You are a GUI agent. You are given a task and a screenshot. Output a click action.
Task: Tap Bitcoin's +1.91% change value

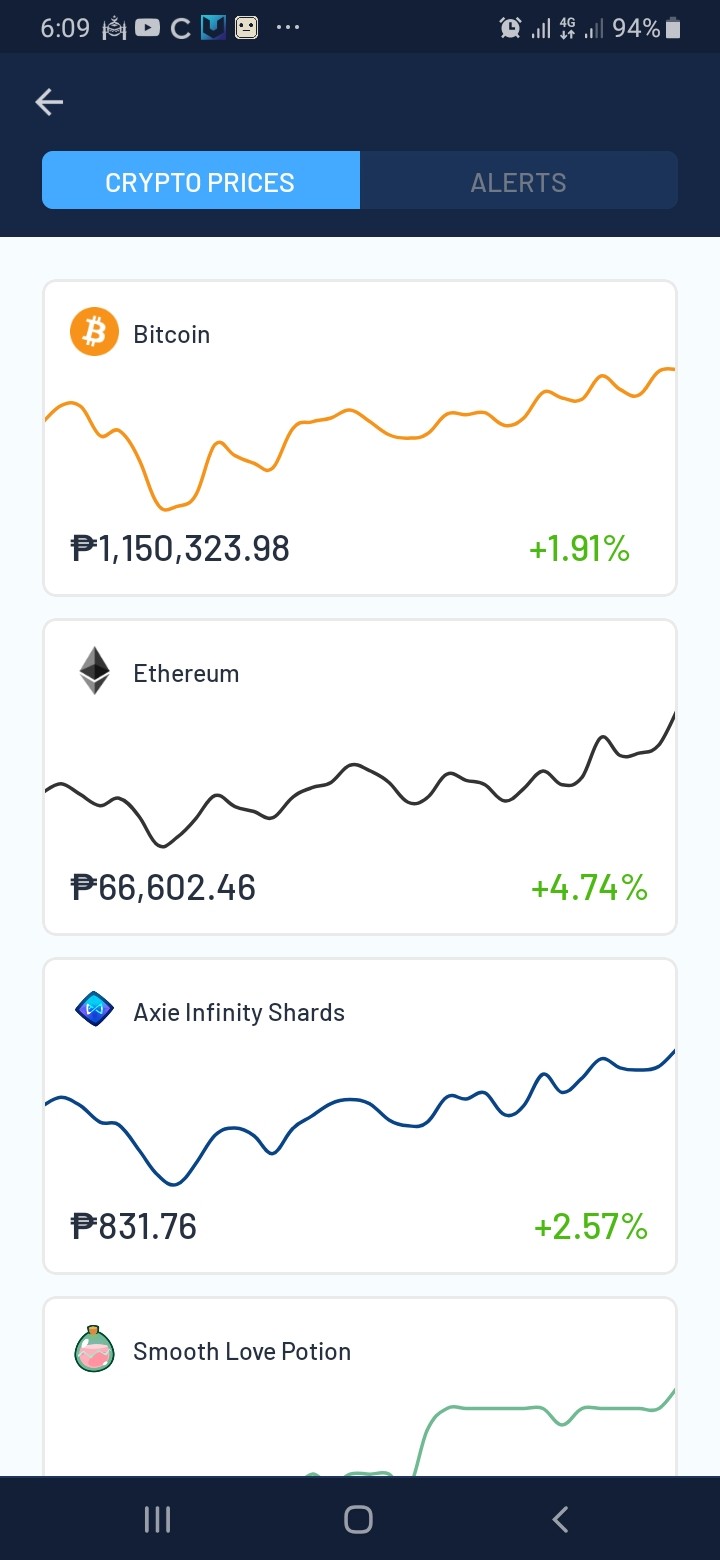[579, 548]
